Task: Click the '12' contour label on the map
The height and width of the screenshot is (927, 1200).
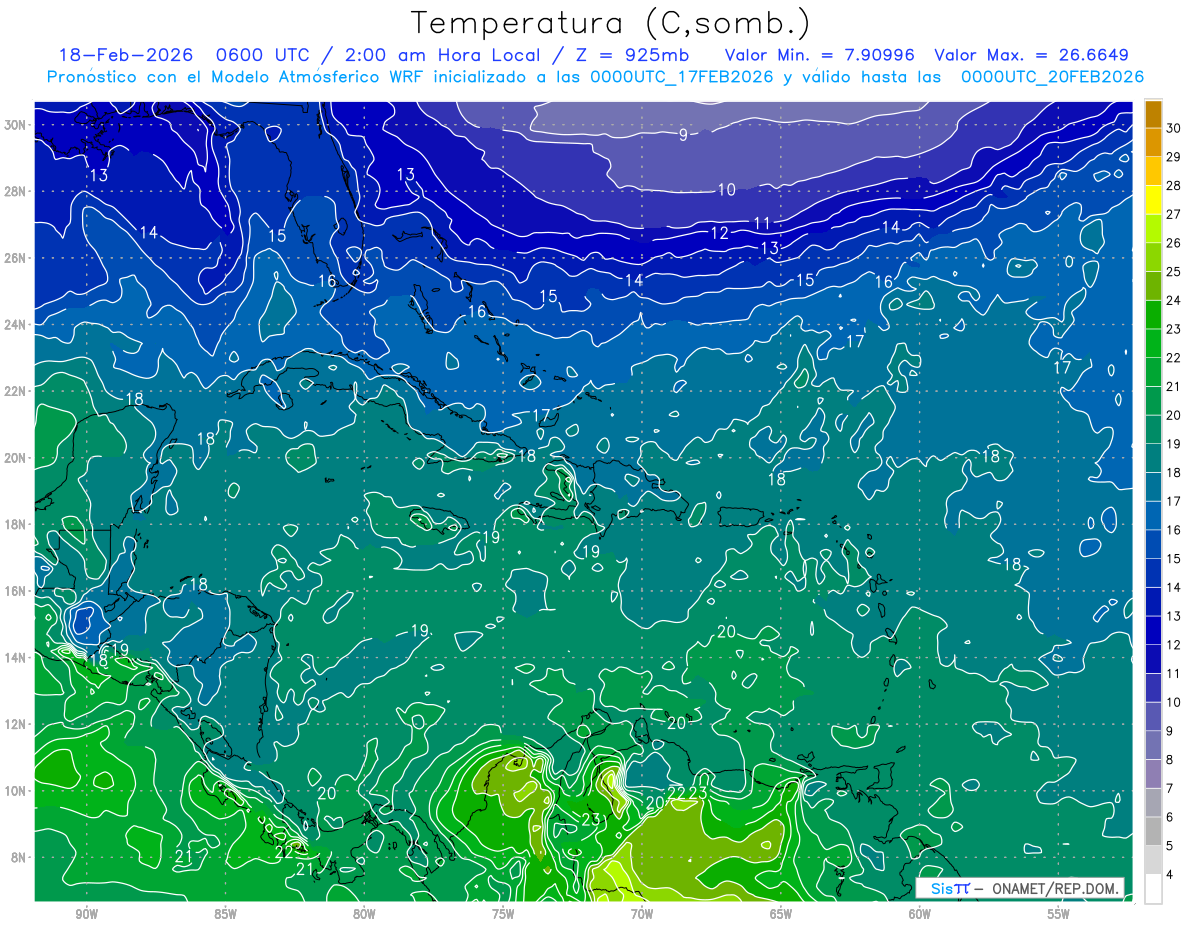Action: 719,233
